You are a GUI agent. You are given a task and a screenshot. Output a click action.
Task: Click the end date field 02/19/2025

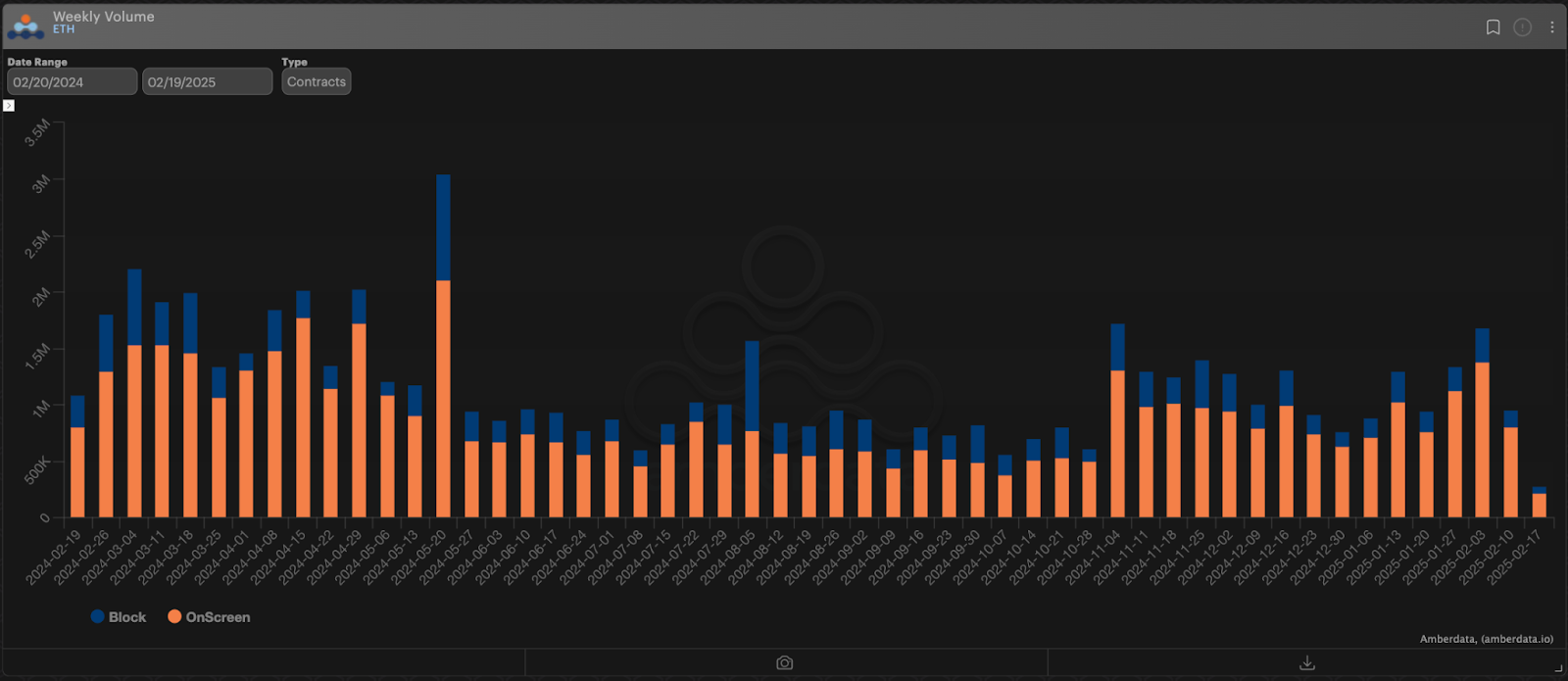[x=207, y=82]
